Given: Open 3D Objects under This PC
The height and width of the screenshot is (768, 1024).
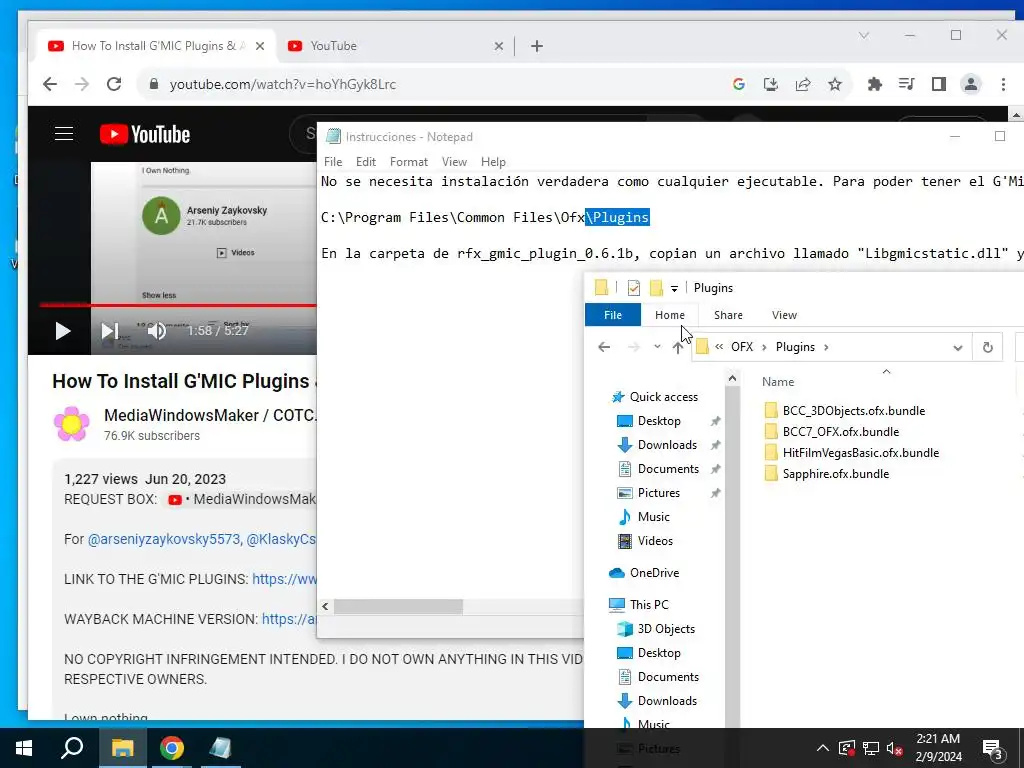Looking at the screenshot, I should pos(665,629).
